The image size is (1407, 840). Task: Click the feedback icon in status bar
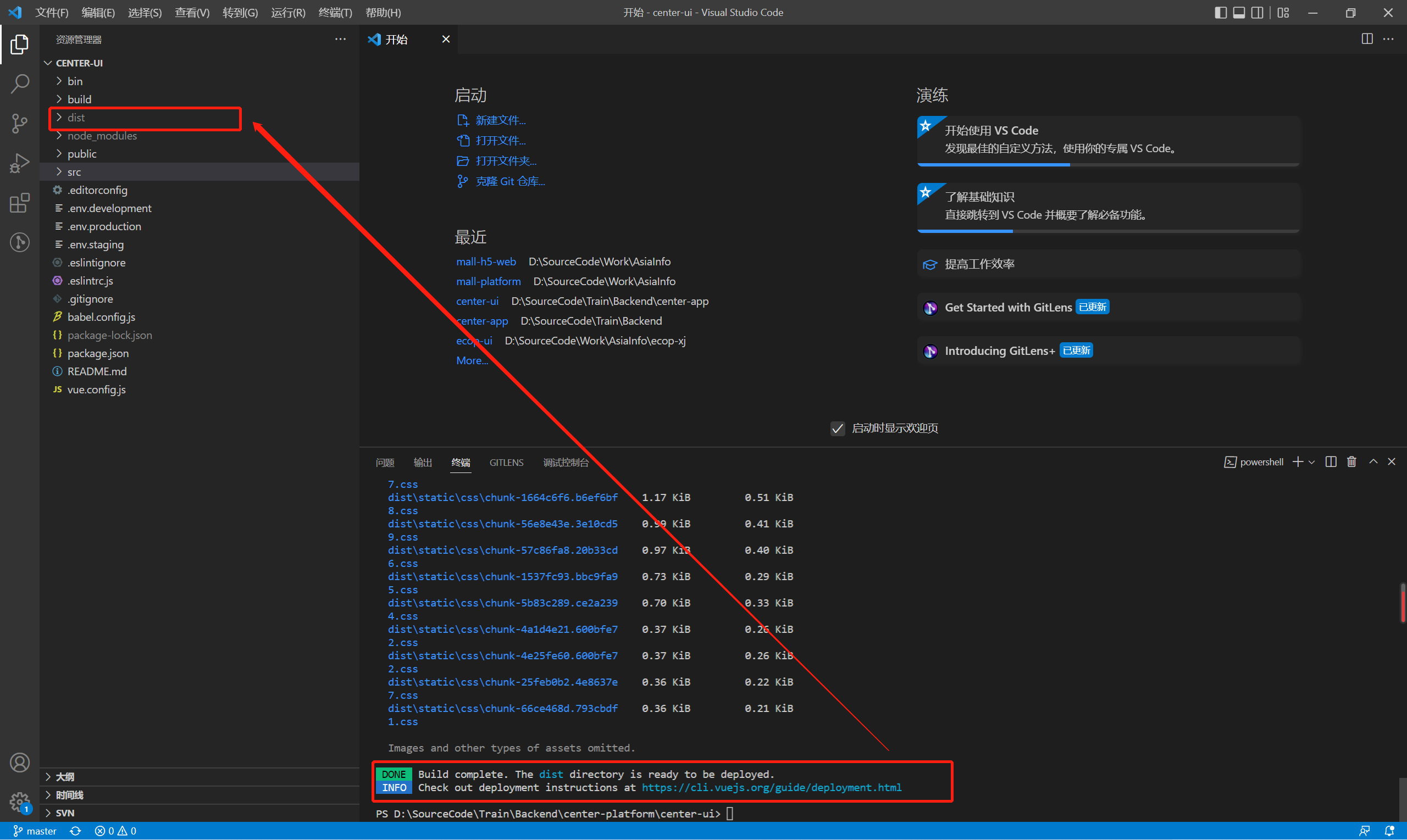(1364, 831)
